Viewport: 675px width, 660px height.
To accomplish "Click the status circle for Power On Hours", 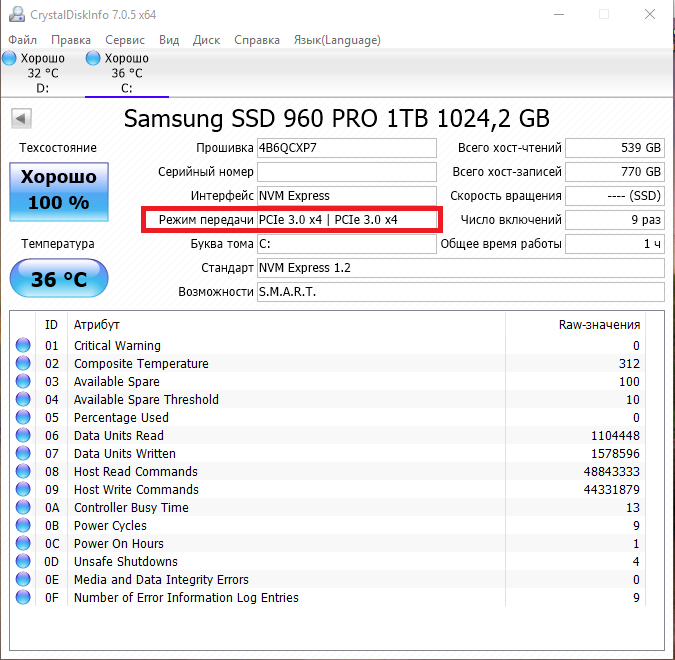I will [x=23, y=544].
